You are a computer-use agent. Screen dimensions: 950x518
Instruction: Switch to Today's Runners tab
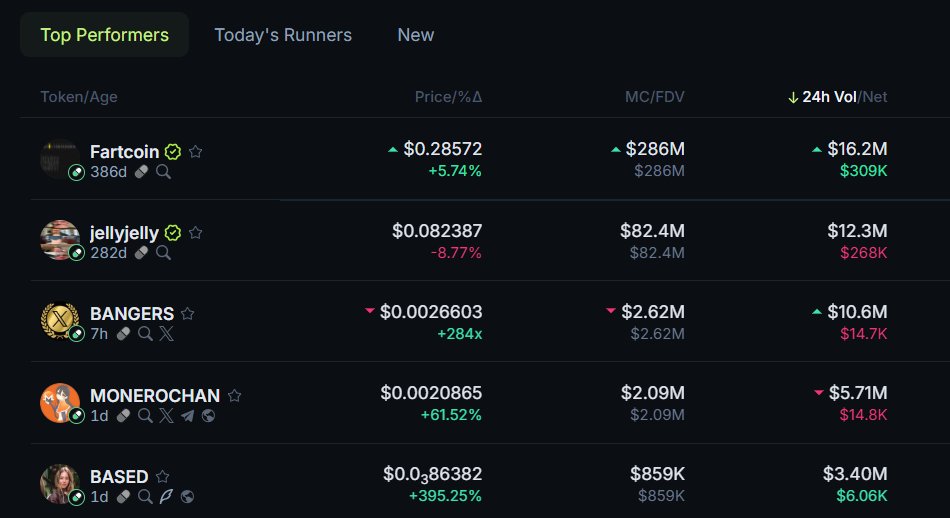[x=283, y=35]
